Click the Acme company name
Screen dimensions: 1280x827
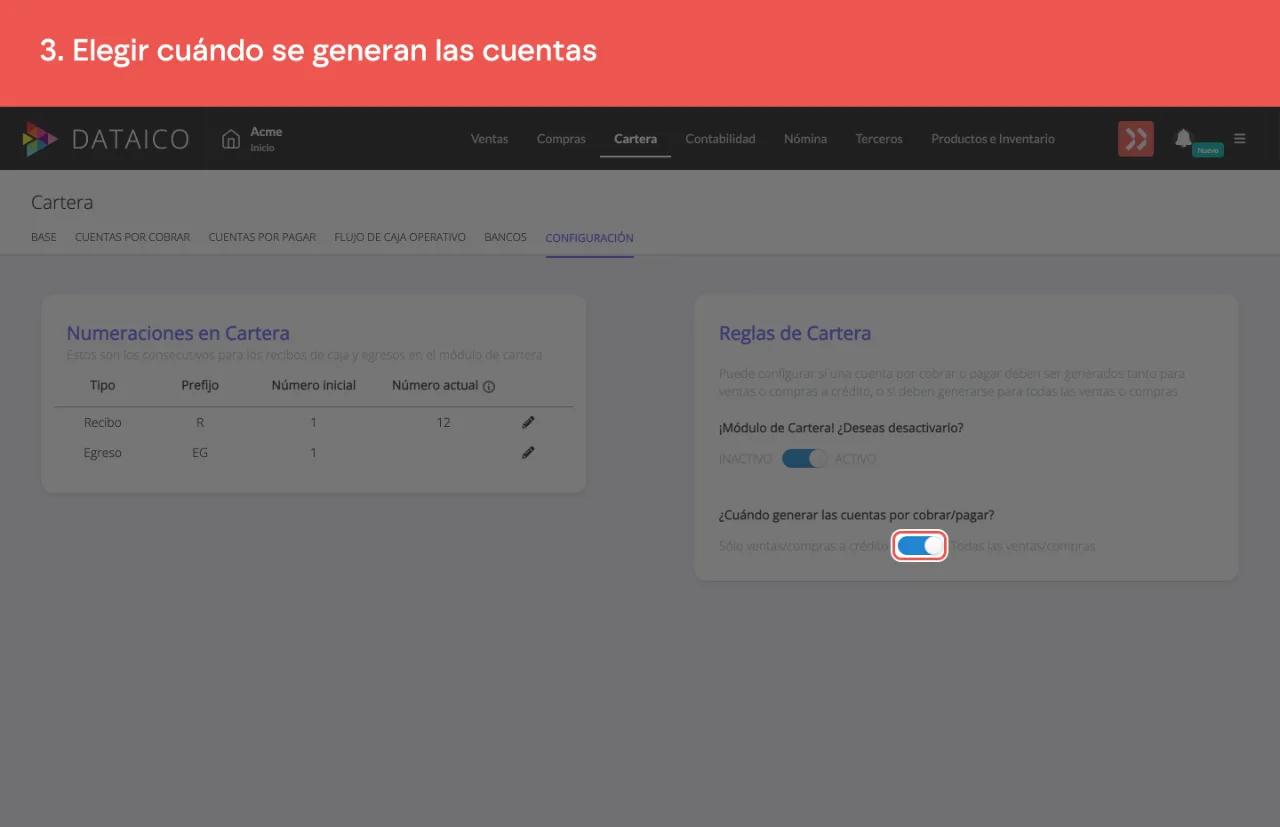[266, 132]
